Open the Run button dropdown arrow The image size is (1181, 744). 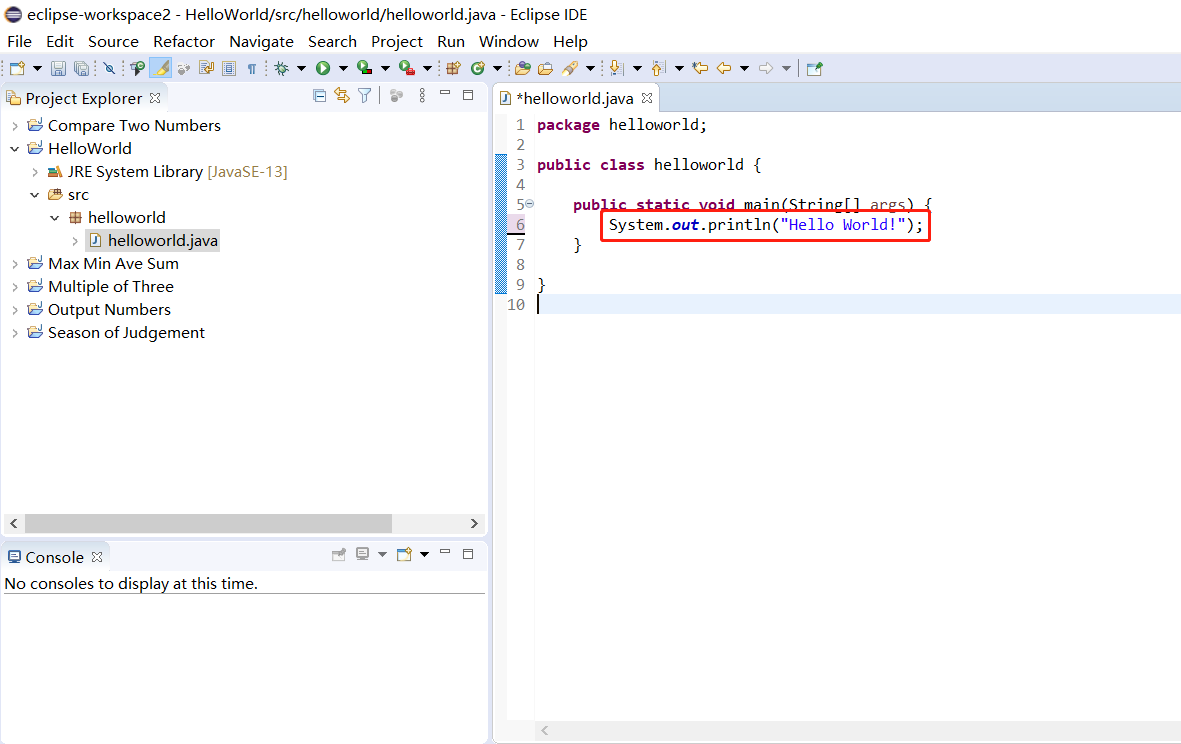342,68
